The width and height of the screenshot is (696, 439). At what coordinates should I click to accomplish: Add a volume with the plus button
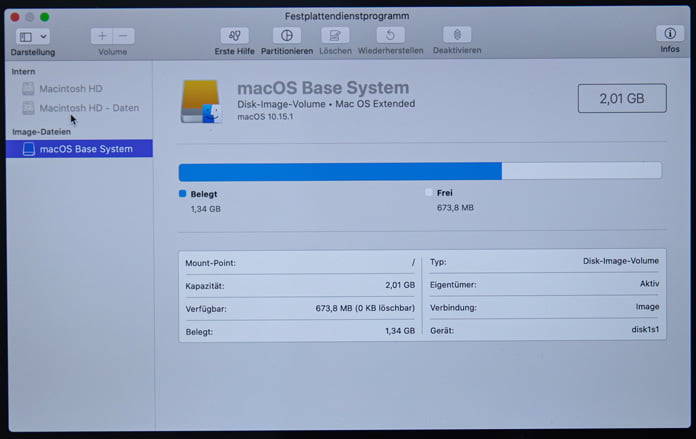(x=102, y=36)
